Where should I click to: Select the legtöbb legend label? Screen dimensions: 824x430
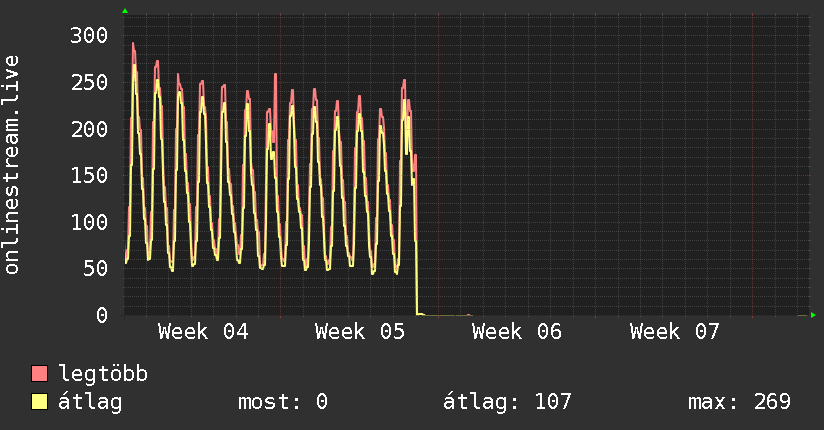pyautogui.click(x=103, y=374)
